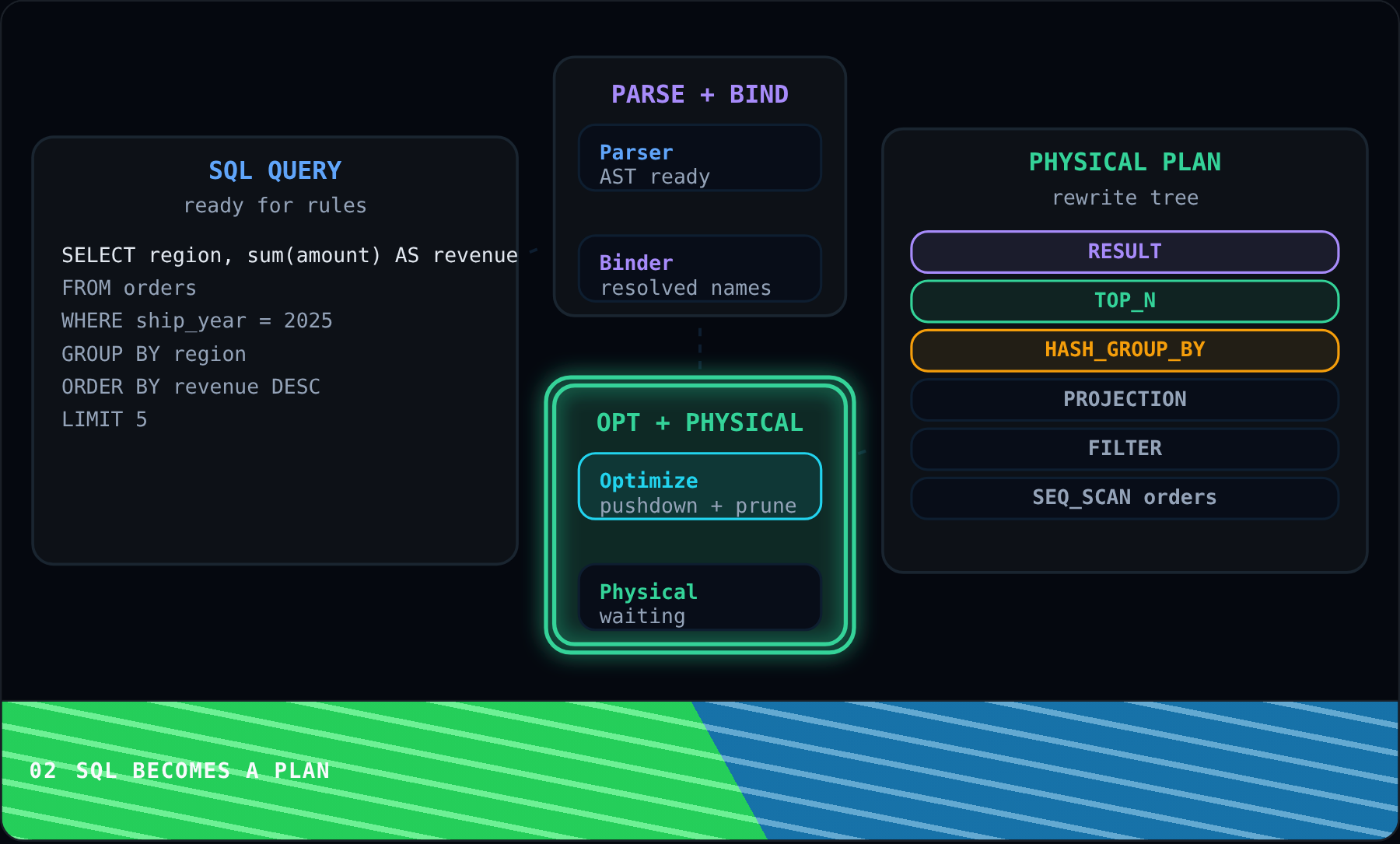Click the HASH_GROUP_BY operator node
The image size is (1400, 844).
pyautogui.click(x=1125, y=350)
